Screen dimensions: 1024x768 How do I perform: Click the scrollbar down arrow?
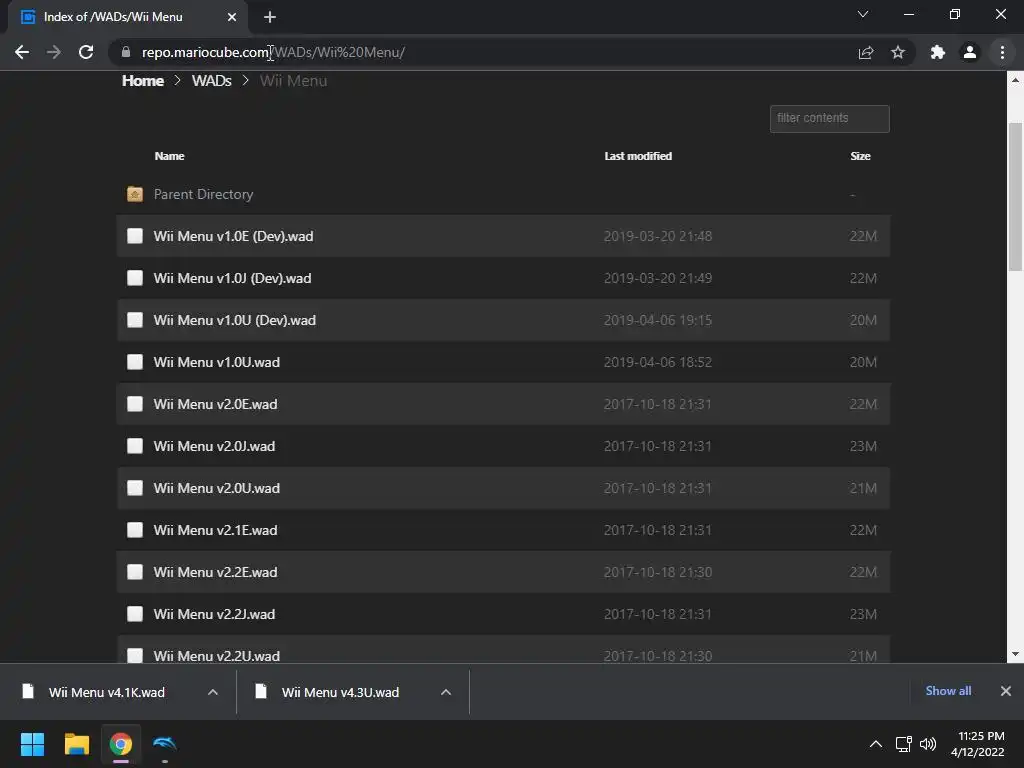[1015, 654]
